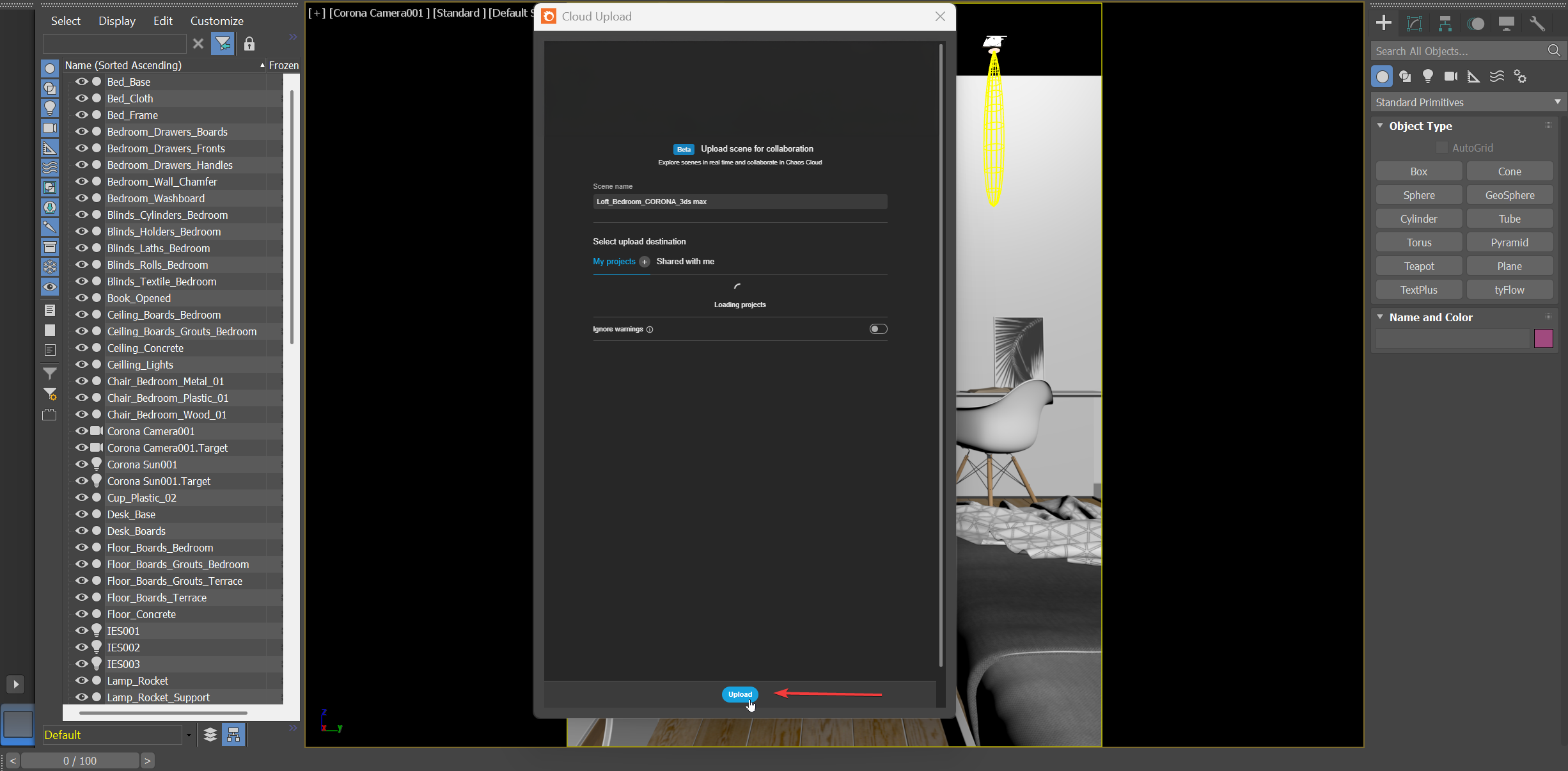This screenshot has width=1568, height=771.
Task: Open the Default layer dropdown arrow
Action: pyautogui.click(x=189, y=735)
